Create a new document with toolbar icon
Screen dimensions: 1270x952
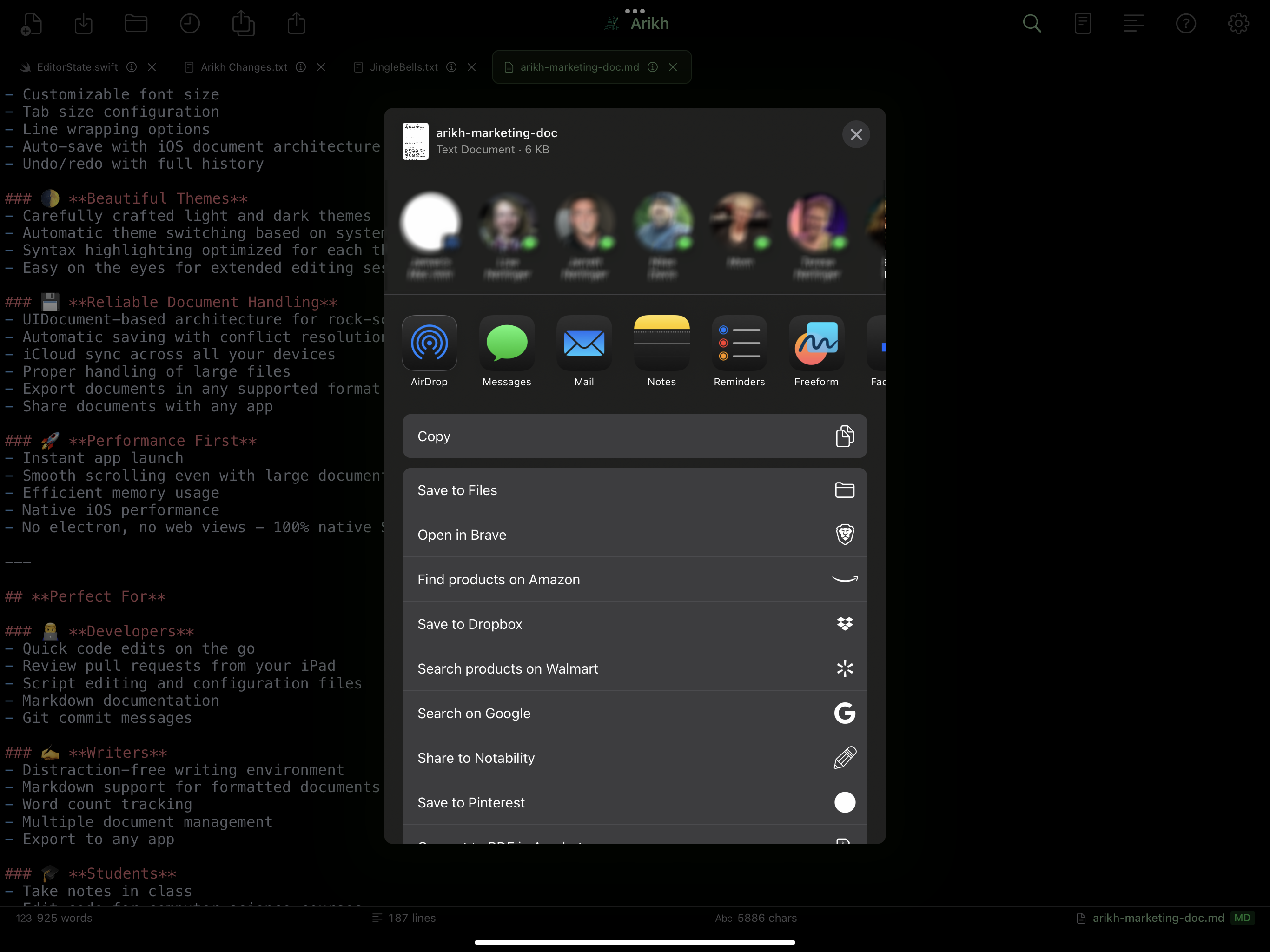pos(31,24)
